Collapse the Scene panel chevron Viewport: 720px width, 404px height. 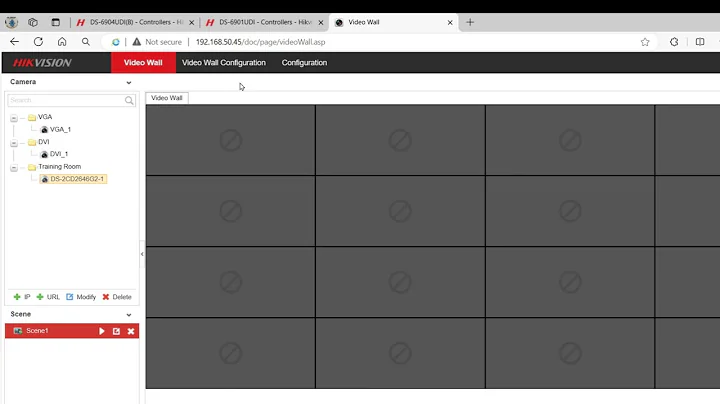(x=129, y=315)
